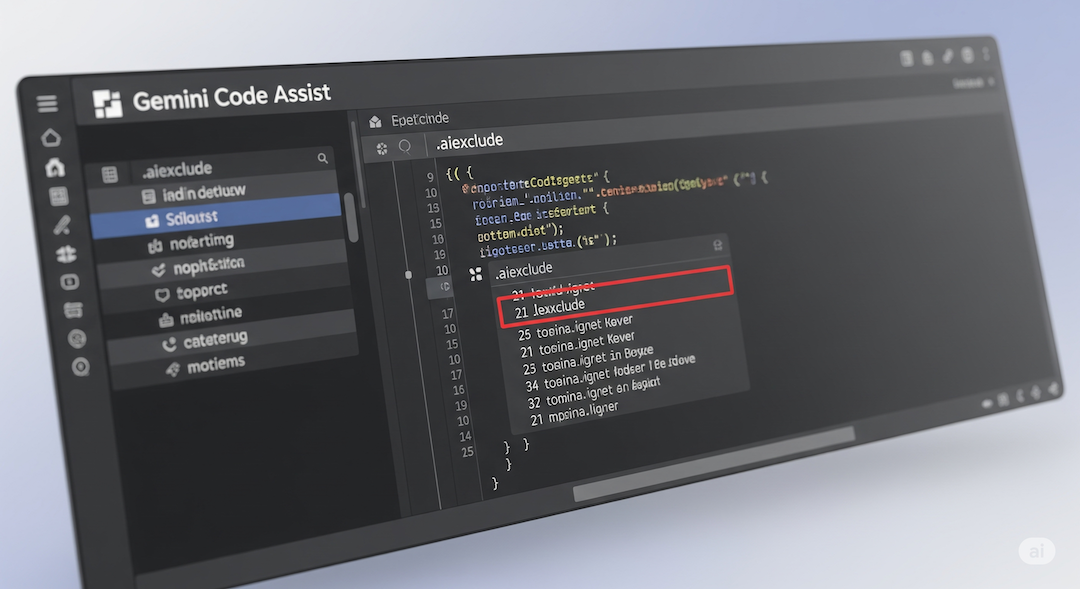Click the 'gottem.diet' code line in the editor
The height and width of the screenshot is (589, 1080).
pyautogui.click(x=521, y=231)
